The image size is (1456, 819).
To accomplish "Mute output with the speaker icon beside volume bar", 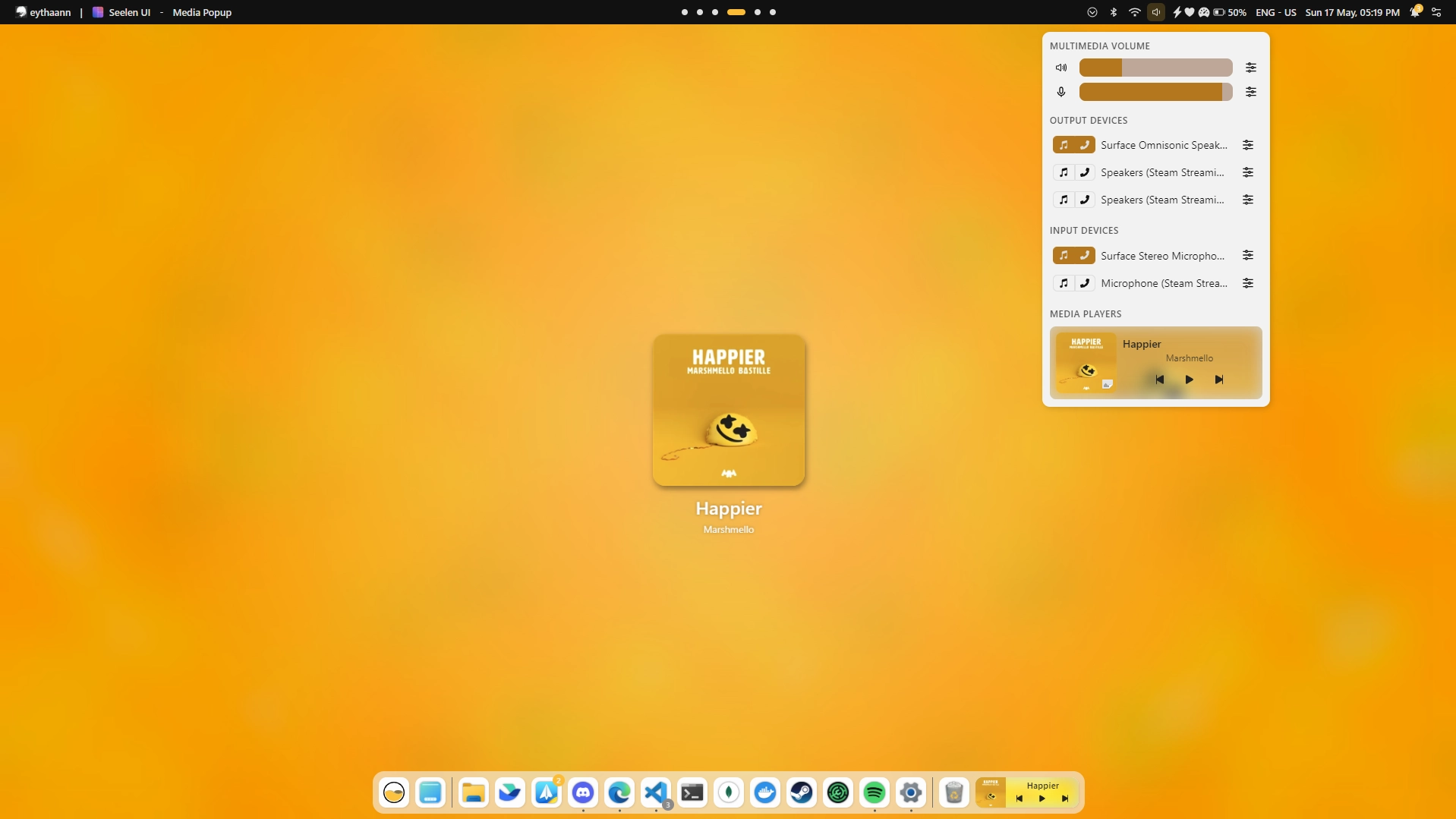I will pyautogui.click(x=1061, y=68).
